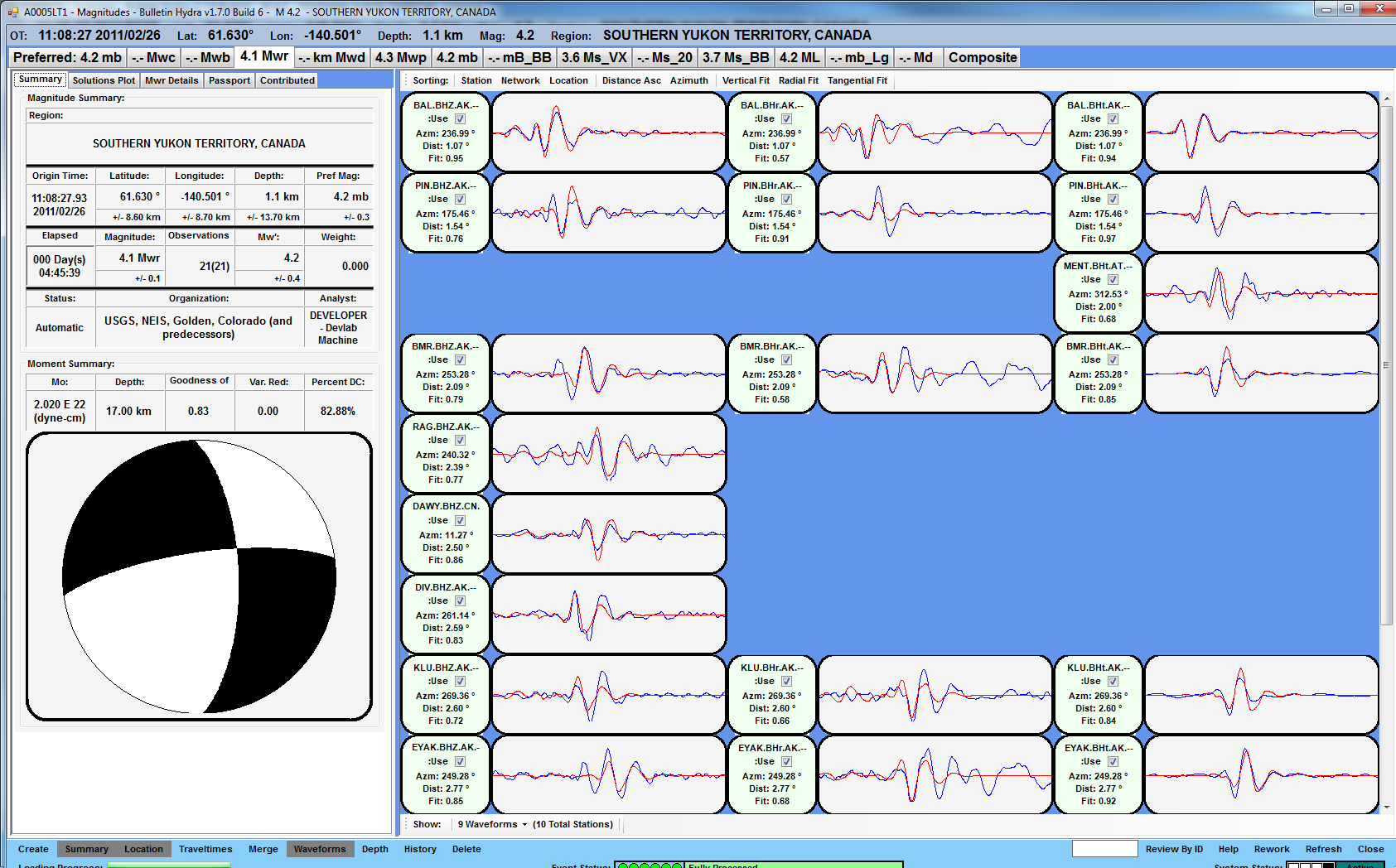Screen dimensions: 1396x868
Task: Click the Close button in bottom bar
Action: tap(1371, 849)
